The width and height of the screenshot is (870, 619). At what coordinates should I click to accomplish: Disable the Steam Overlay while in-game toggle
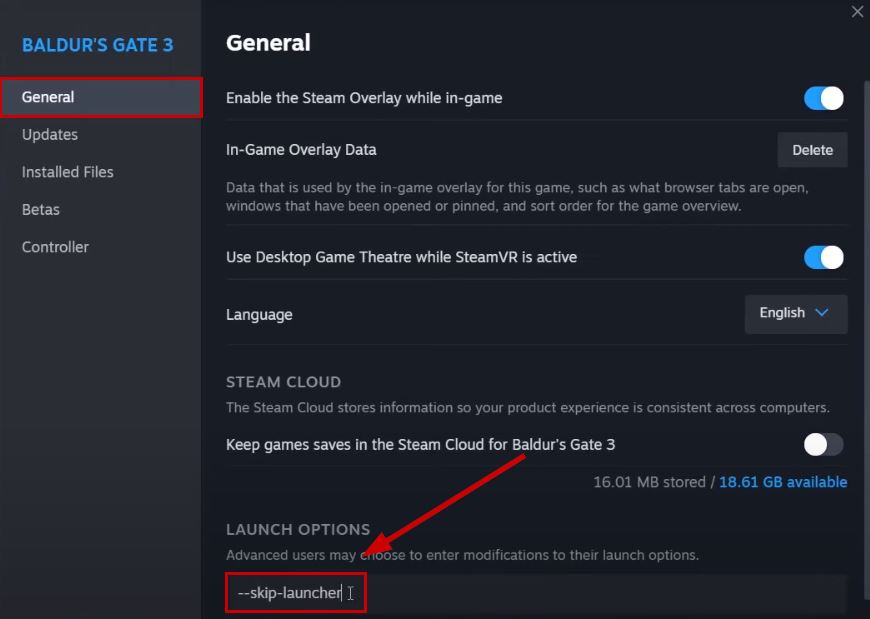click(x=823, y=98)
